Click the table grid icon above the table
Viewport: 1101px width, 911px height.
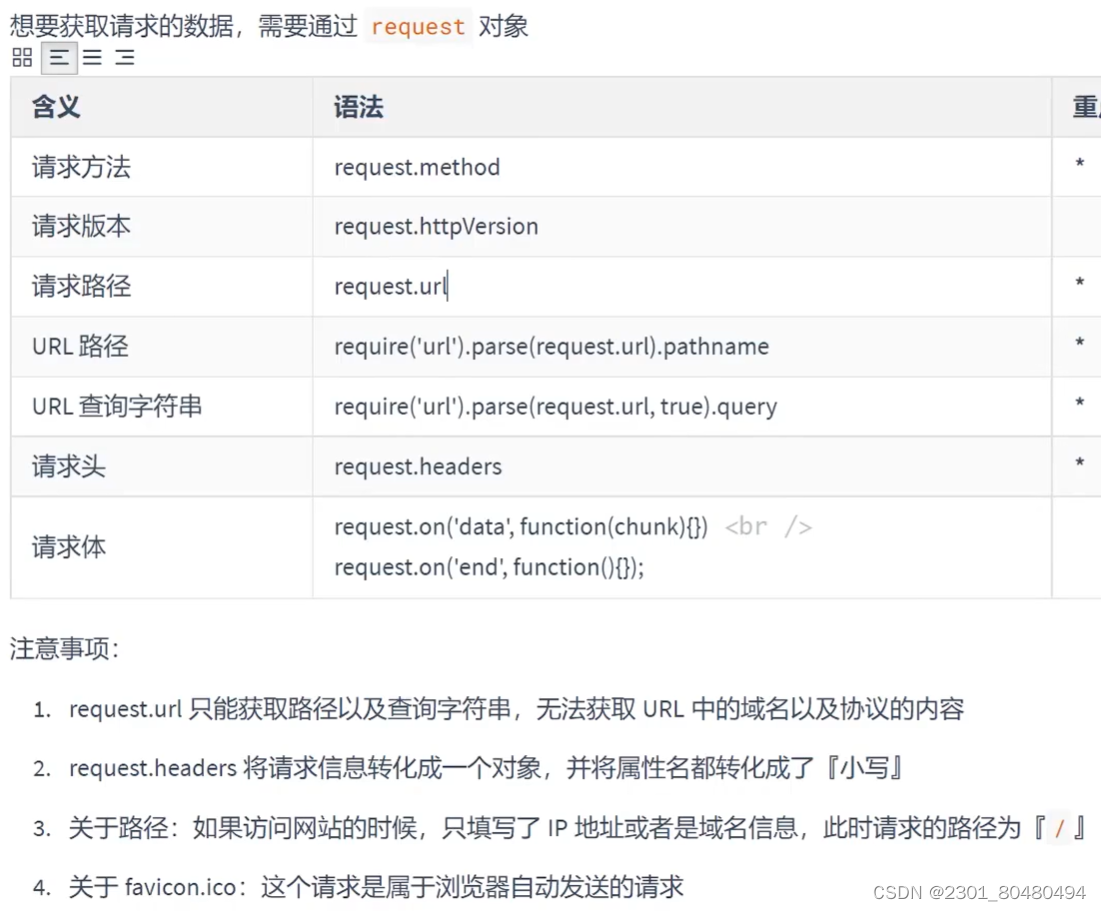coord(22,58)
